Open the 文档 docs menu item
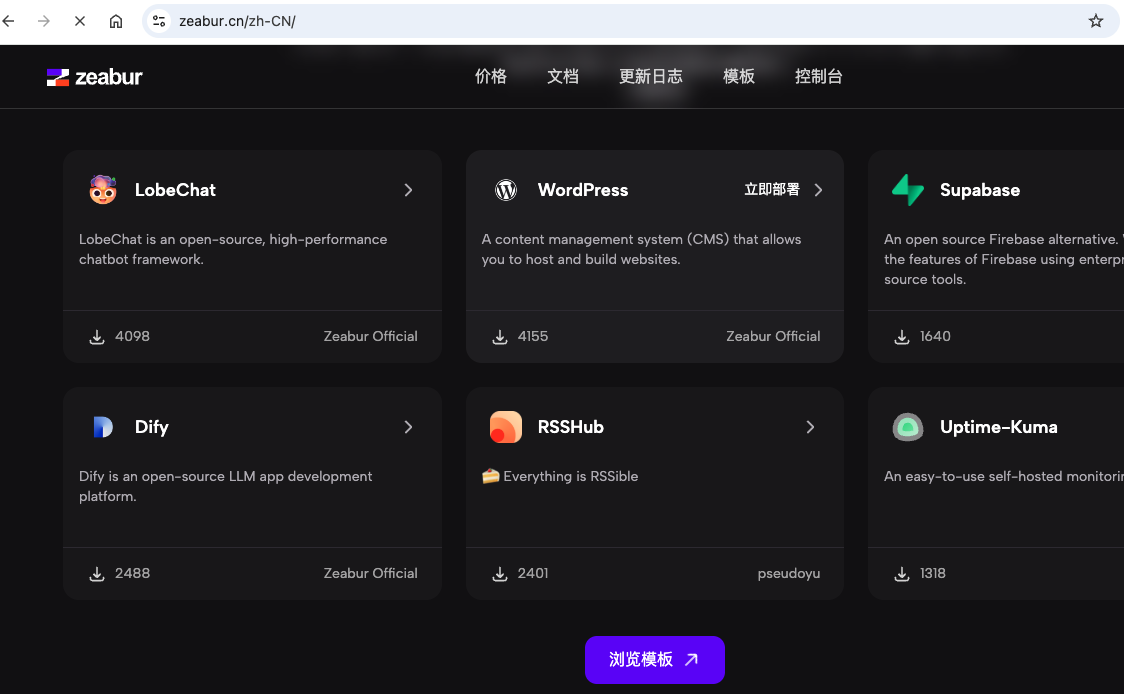This screenshot has width=1124, height=694. click(563, 77)
